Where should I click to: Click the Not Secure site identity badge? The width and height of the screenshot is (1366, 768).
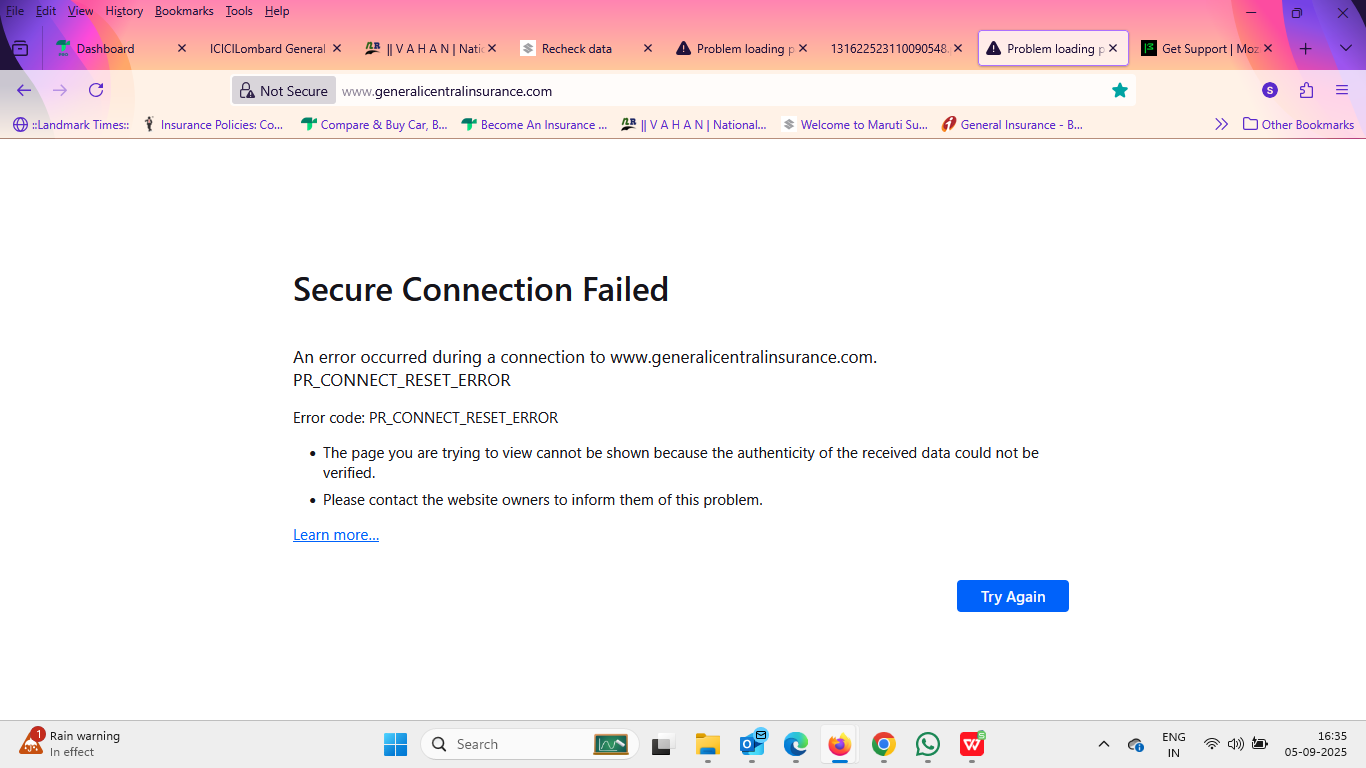tap(284, 91)
